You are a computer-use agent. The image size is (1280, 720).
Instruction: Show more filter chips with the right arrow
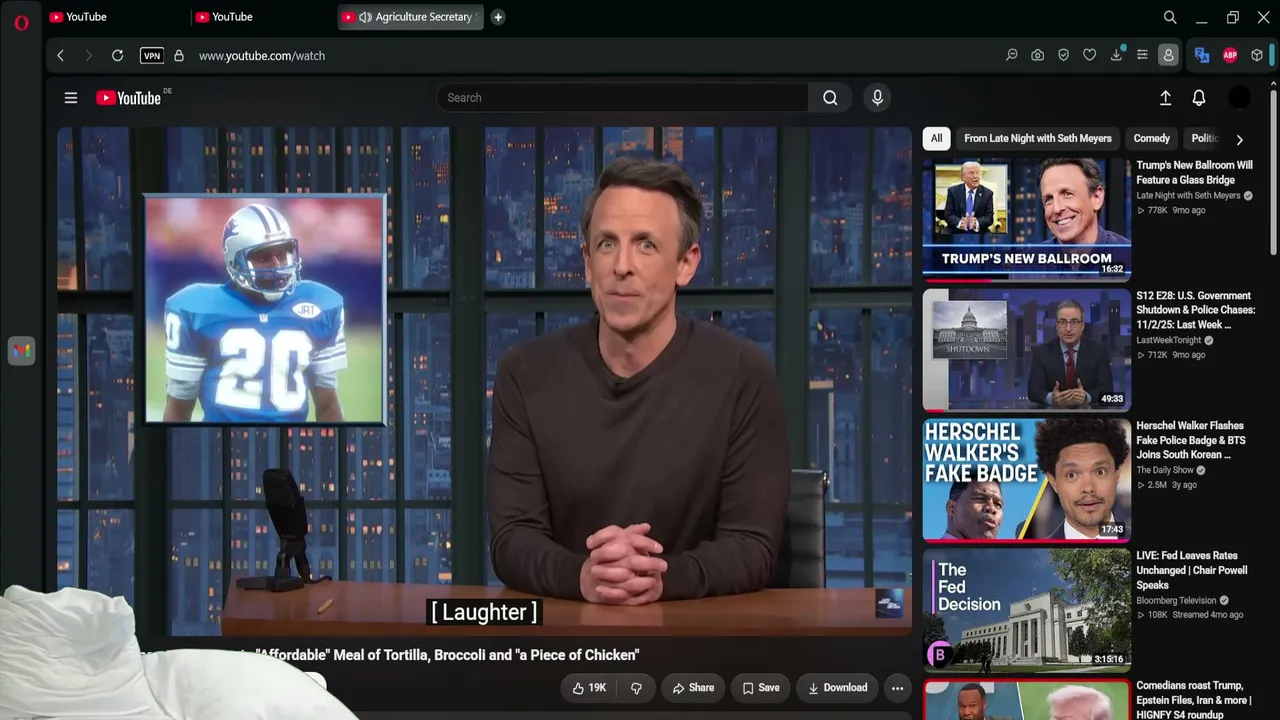(1240, 140)
